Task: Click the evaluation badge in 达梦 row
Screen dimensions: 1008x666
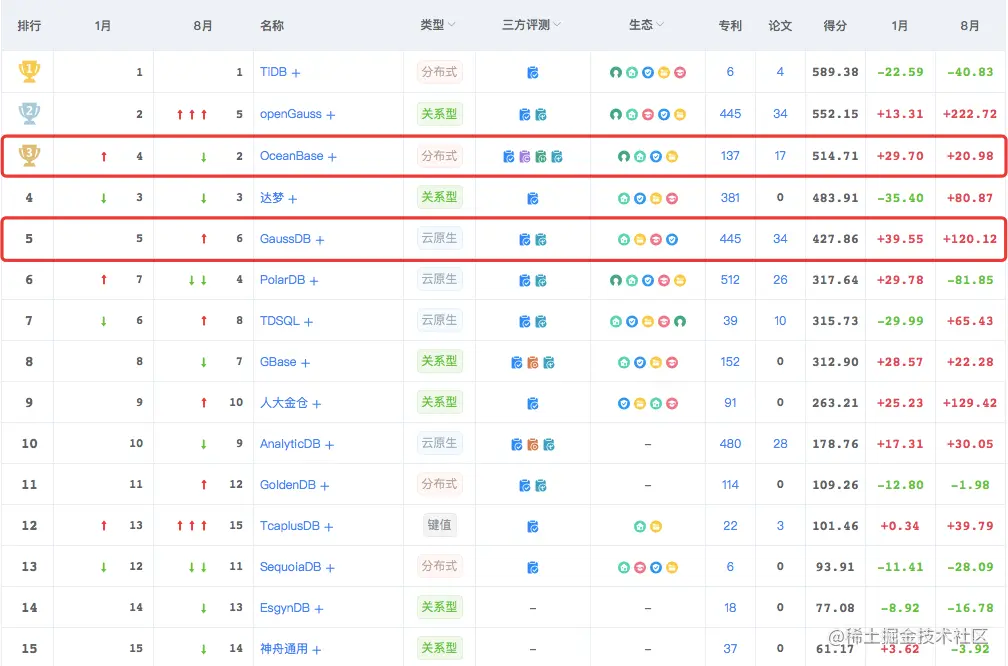Action: [x=532, y=198]
